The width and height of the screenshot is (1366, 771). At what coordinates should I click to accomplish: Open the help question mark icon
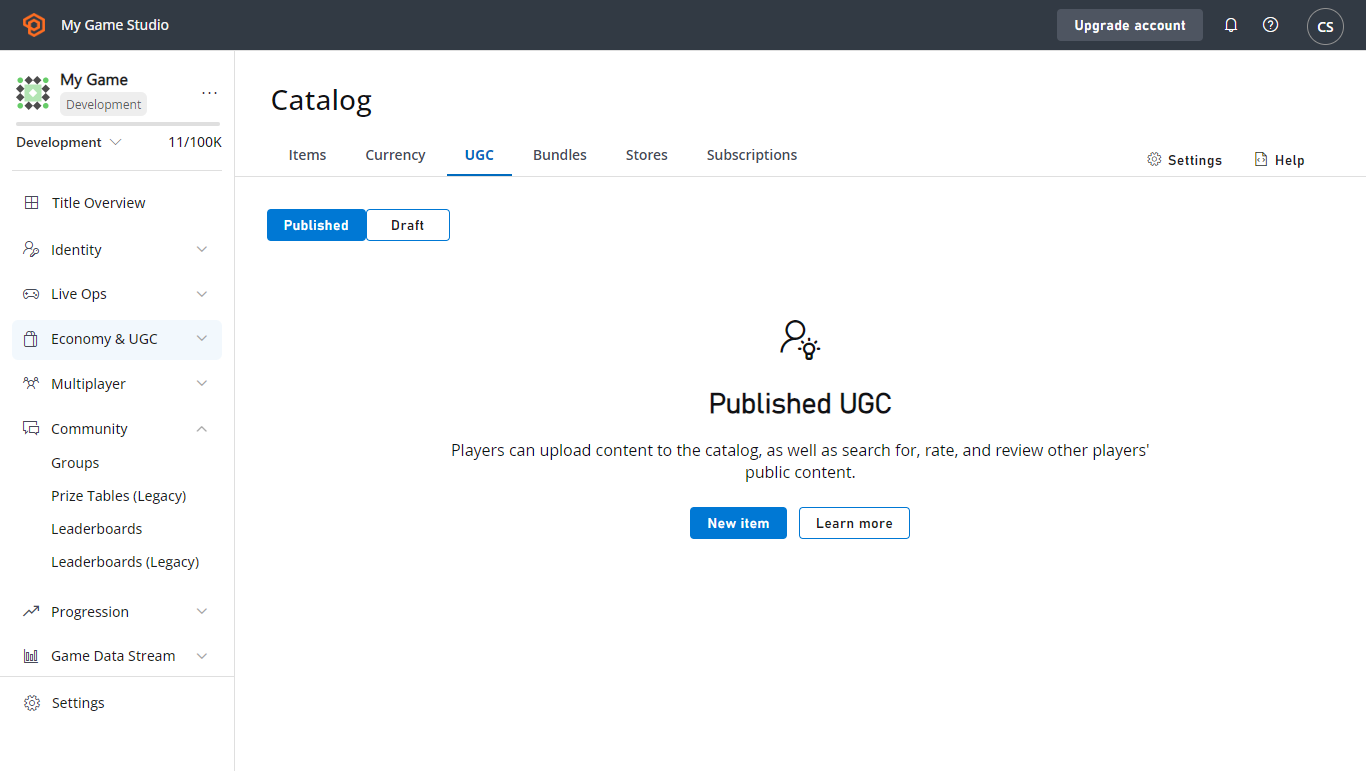click(1270, 25)
